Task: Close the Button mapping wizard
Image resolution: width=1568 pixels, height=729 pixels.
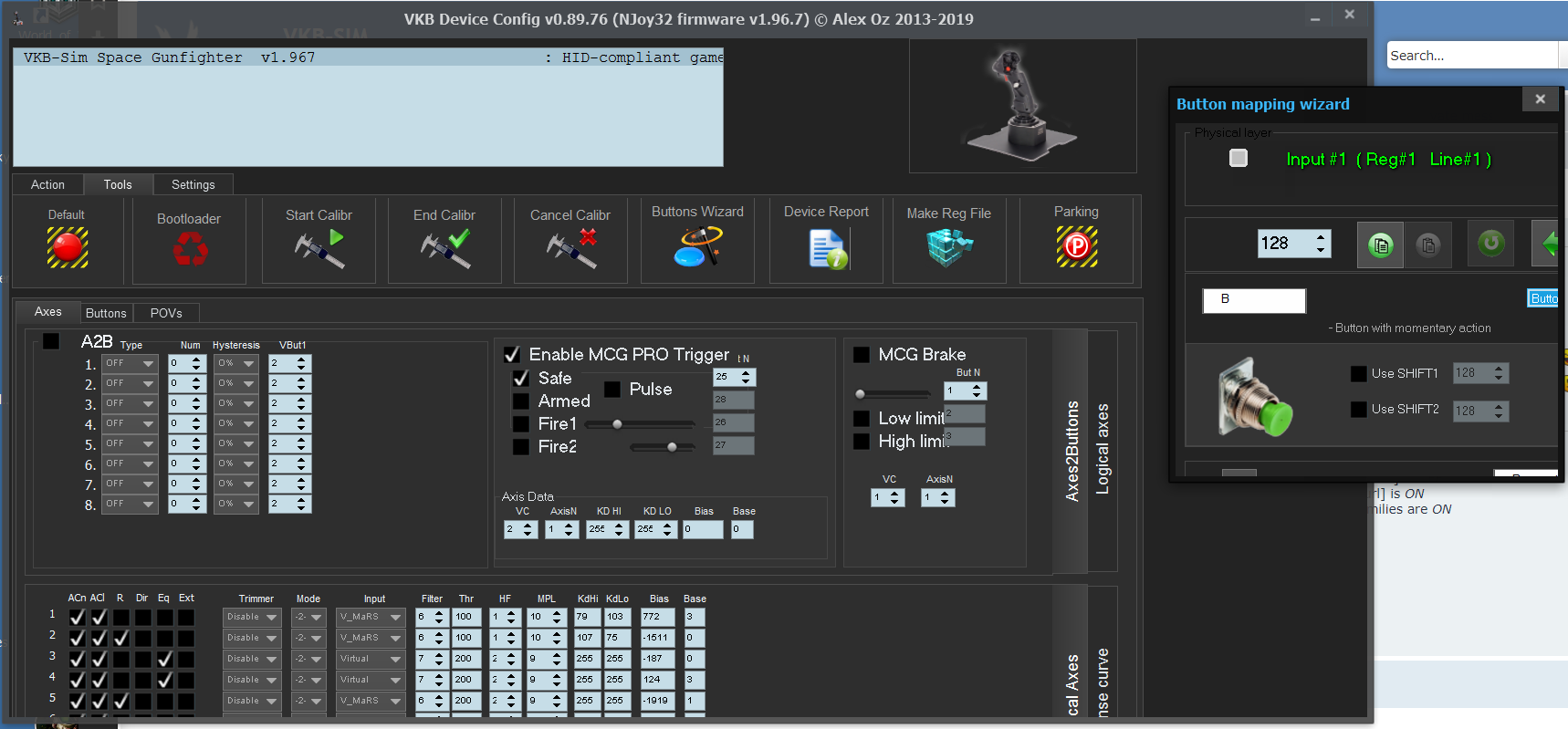Action: pos(1541,99)
